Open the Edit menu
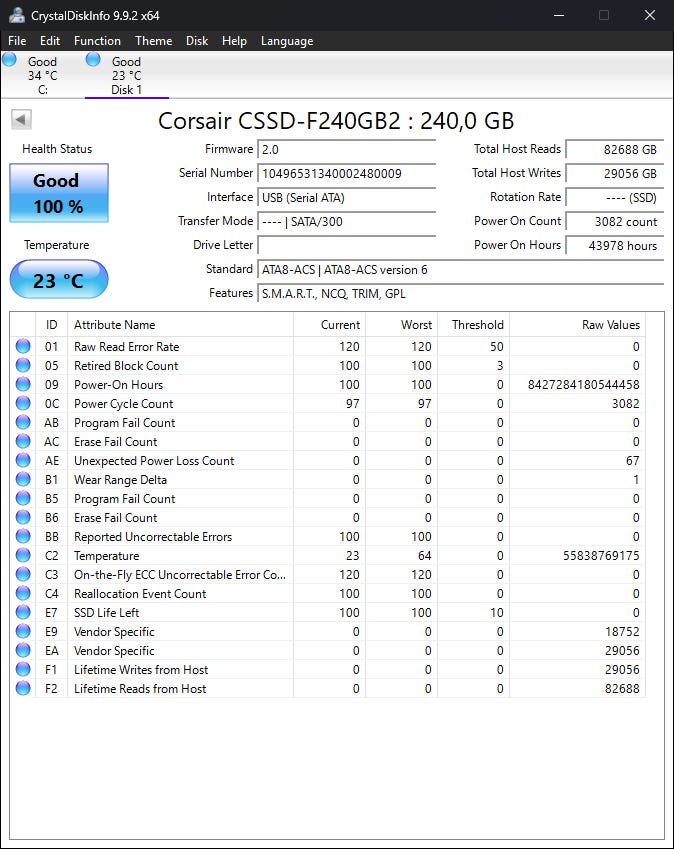The height and width of the screenshot is (849, 674). coord(50,41)
